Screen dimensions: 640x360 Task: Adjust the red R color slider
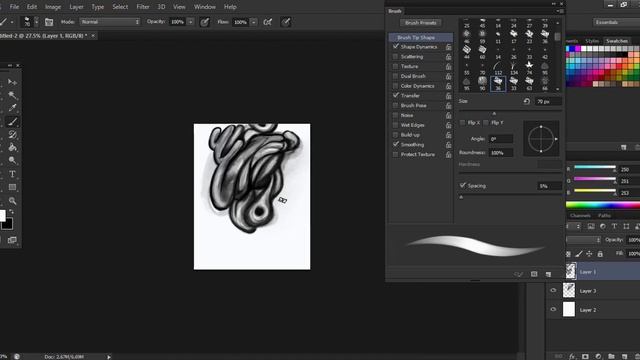(595, 167)
